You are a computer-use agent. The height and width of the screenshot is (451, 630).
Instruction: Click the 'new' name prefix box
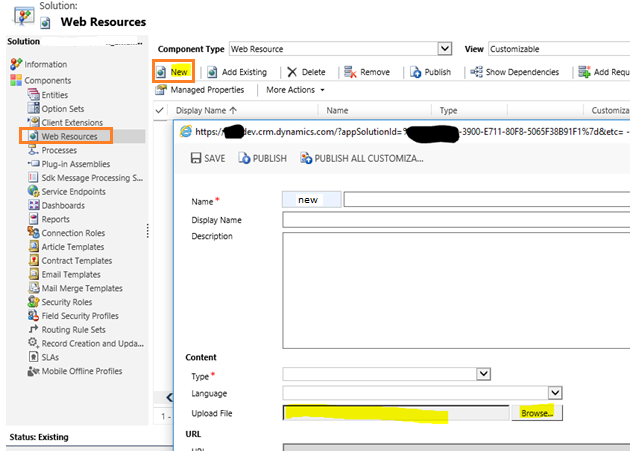[x=312, y=199]
